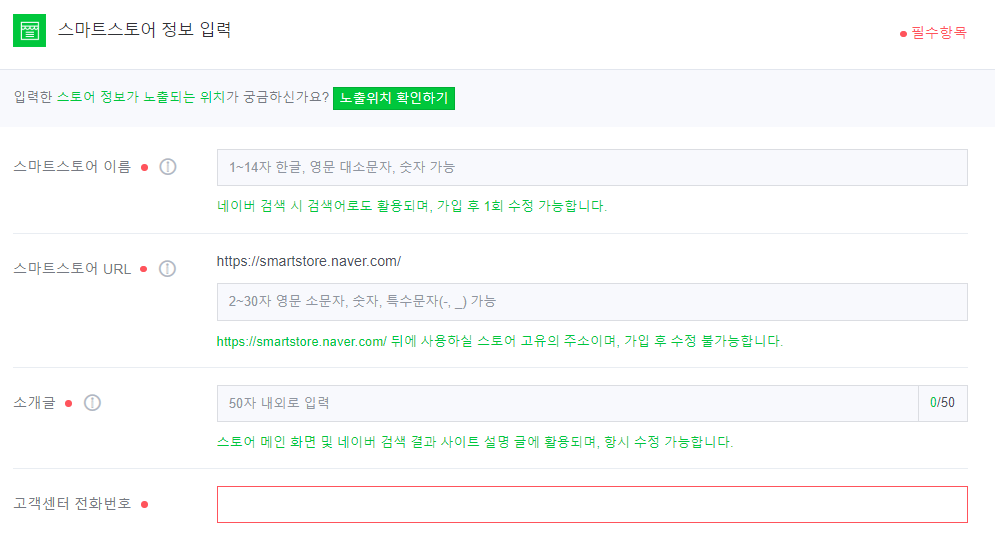Click the 고객센터 전화번호 label

(72, 504)
